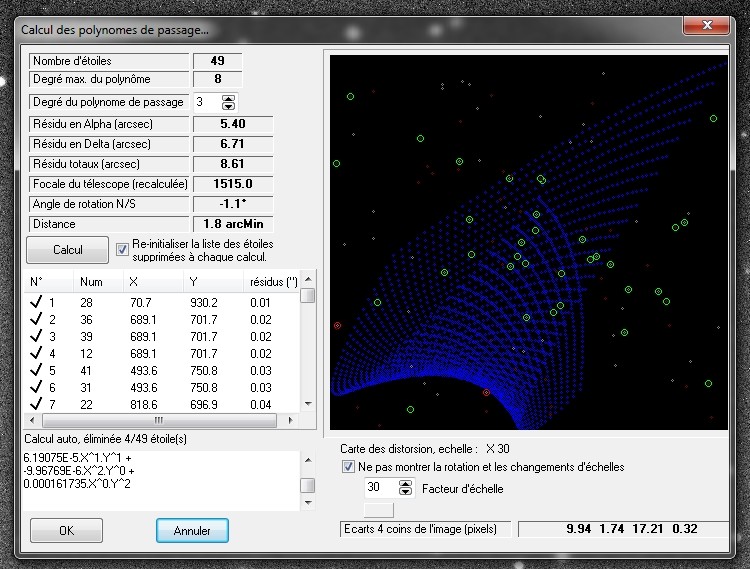The image size is (750, 569).
Task: Sort by the résidus column header
Action: click(272, 282)
